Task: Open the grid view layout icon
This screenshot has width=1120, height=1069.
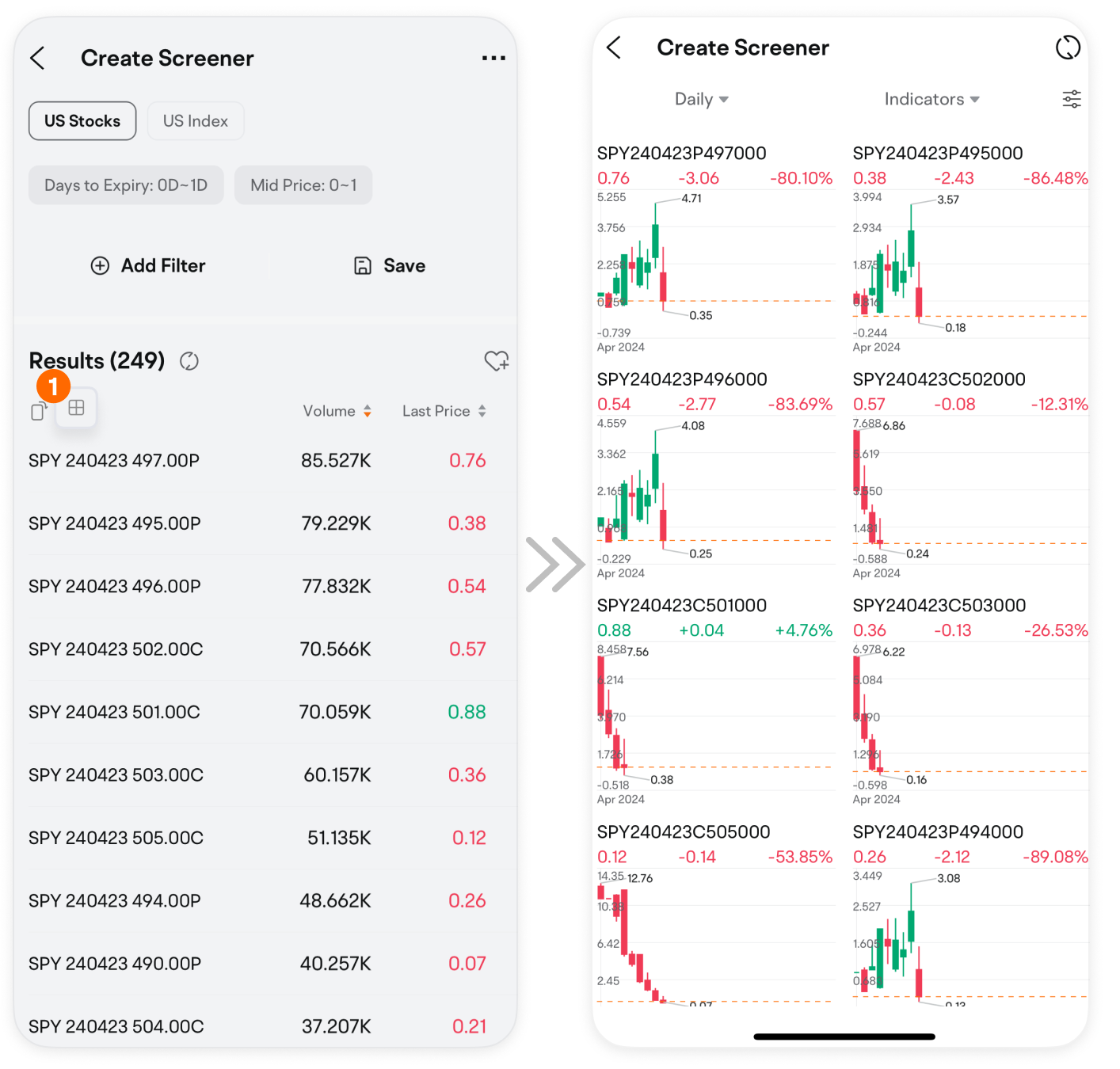Action: point(76,408)
